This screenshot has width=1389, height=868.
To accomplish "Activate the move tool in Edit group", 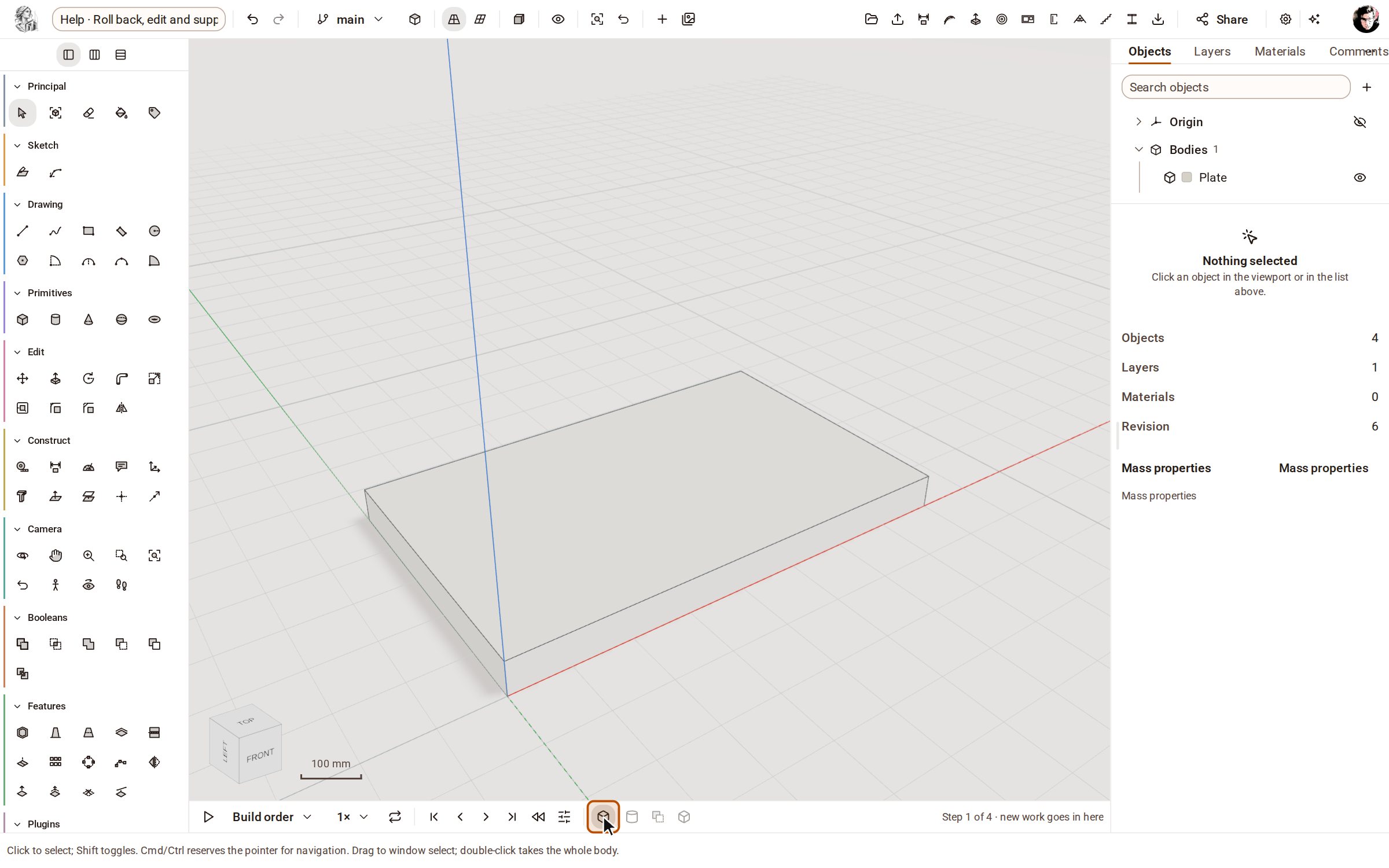I will click(x=23, y=378).
